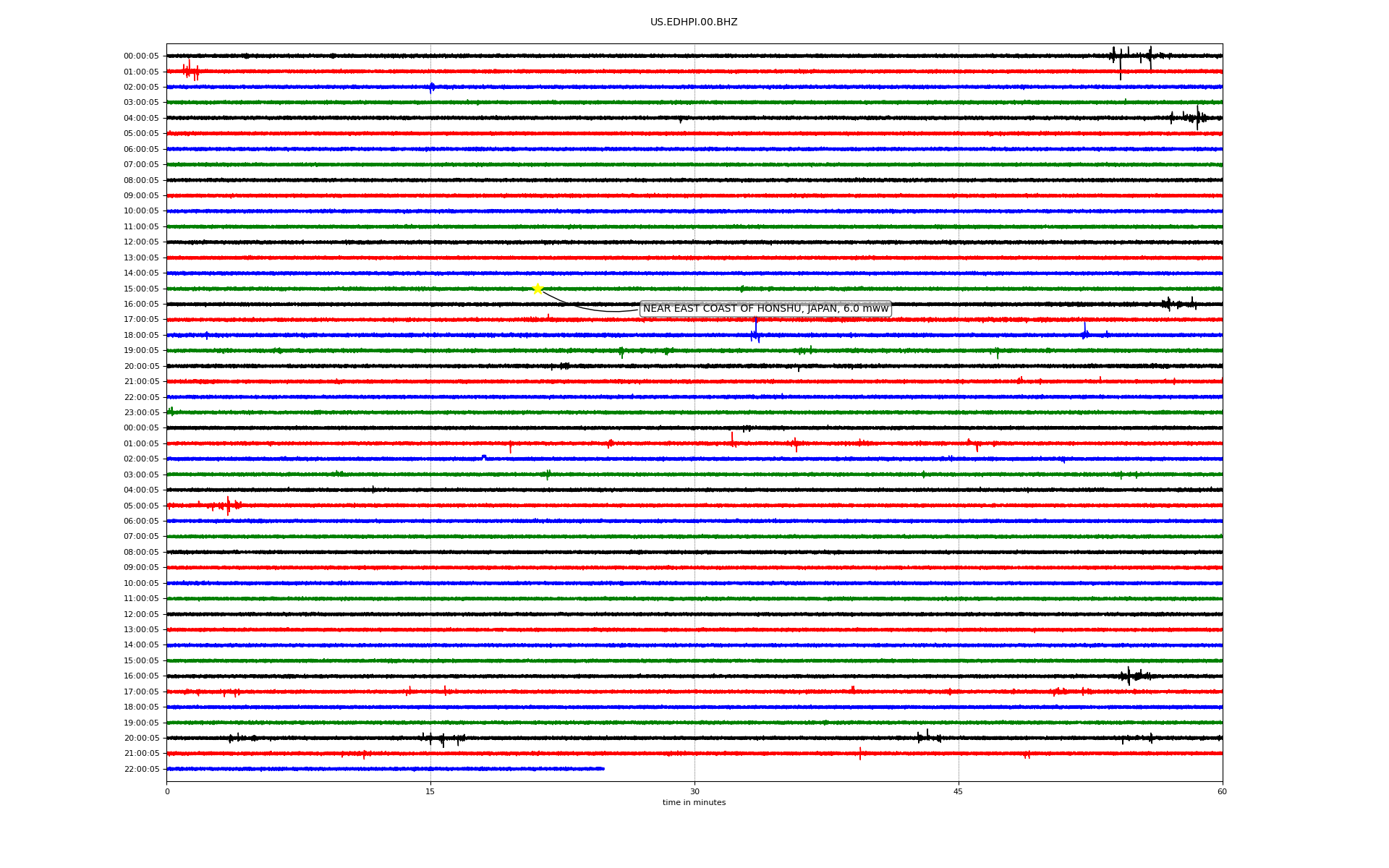Click the US.EDHPI.00.BHZ plot title

click(x=694, y=22)
